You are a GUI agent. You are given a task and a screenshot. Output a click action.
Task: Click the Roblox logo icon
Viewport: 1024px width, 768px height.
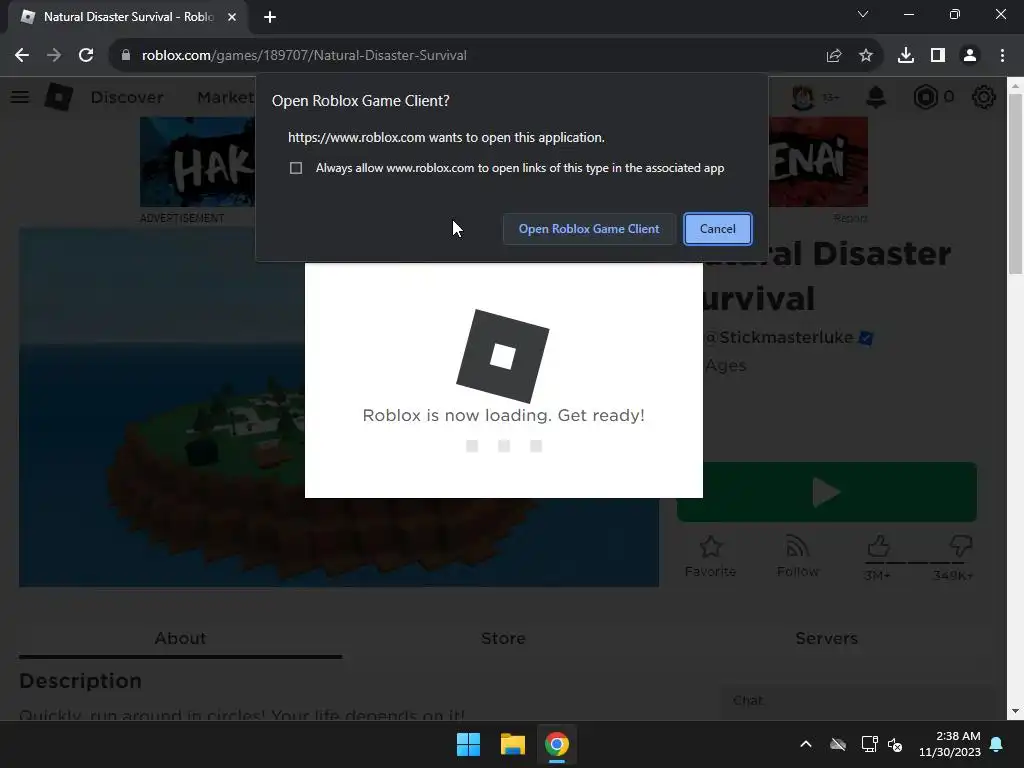coord(59,97)
